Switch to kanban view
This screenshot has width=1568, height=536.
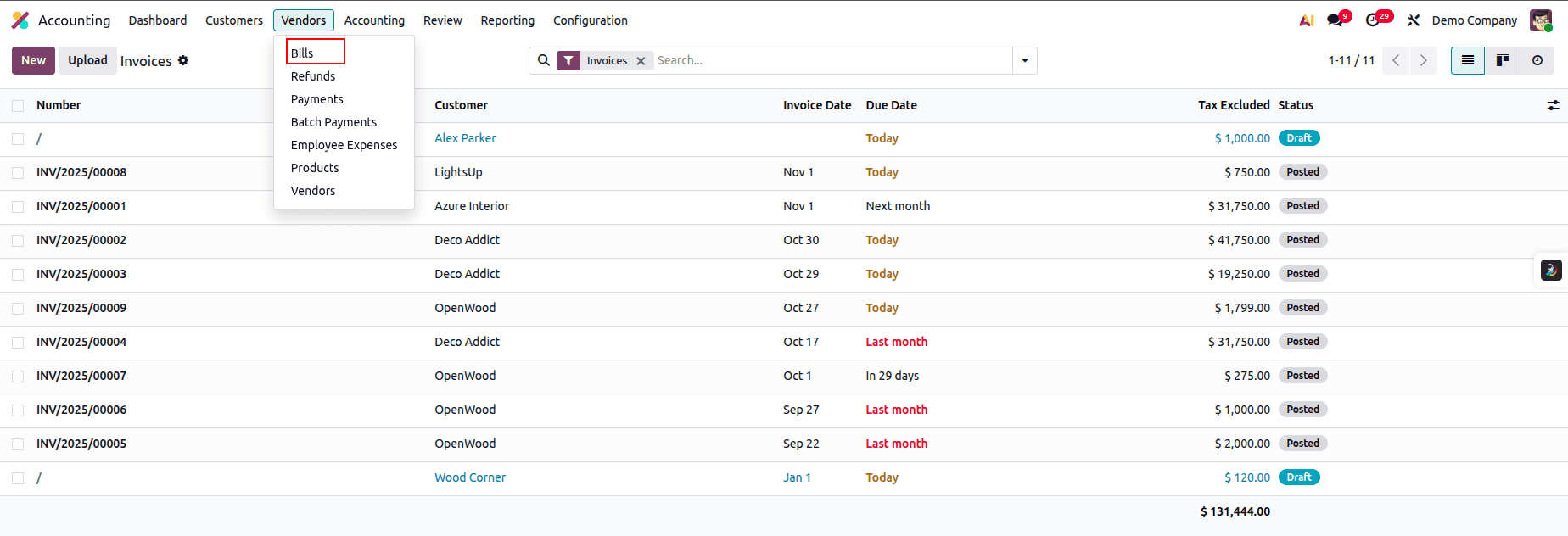(1502, 60)
